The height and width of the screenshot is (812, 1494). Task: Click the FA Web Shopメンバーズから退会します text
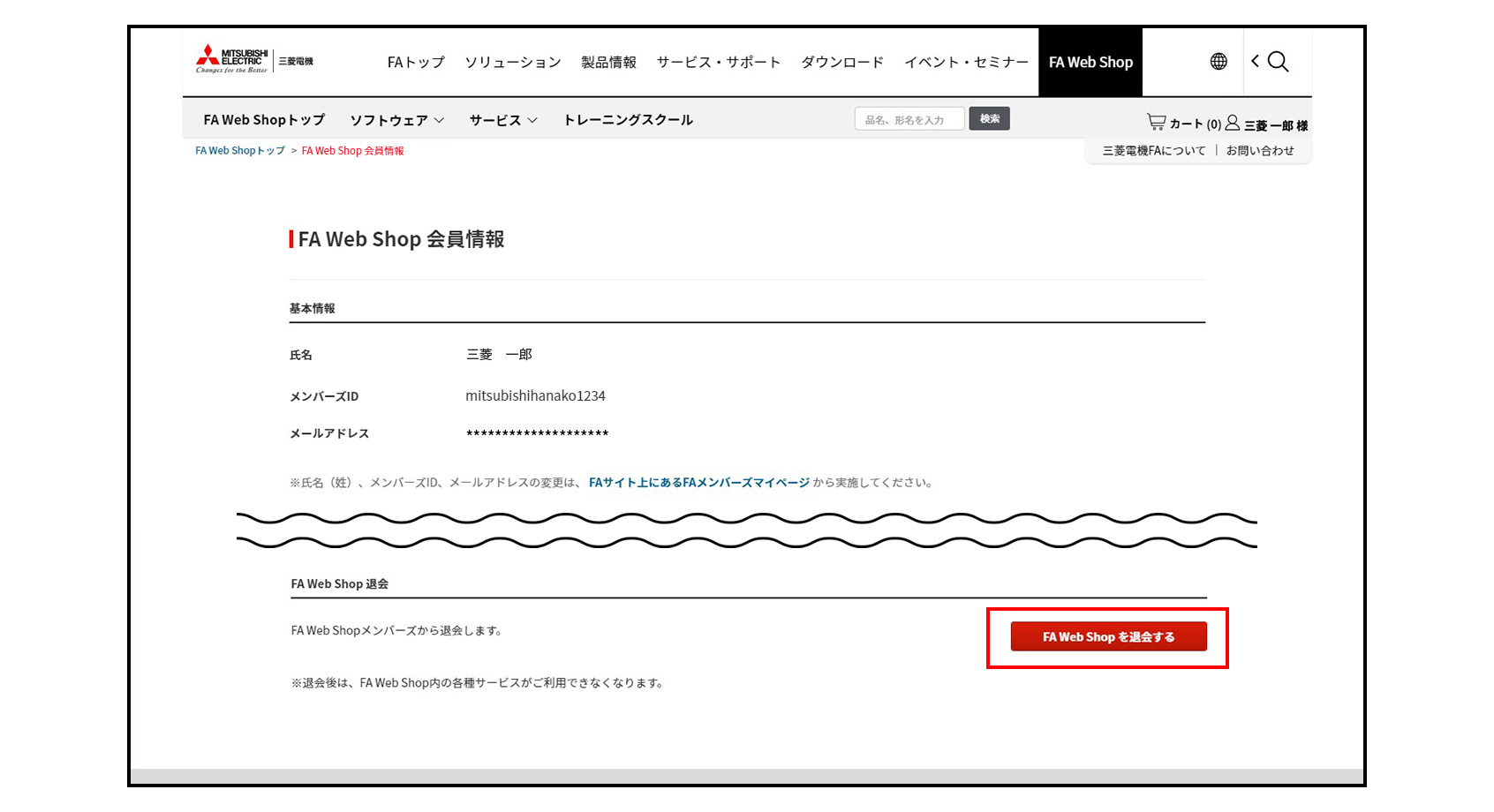pos(397,631)
